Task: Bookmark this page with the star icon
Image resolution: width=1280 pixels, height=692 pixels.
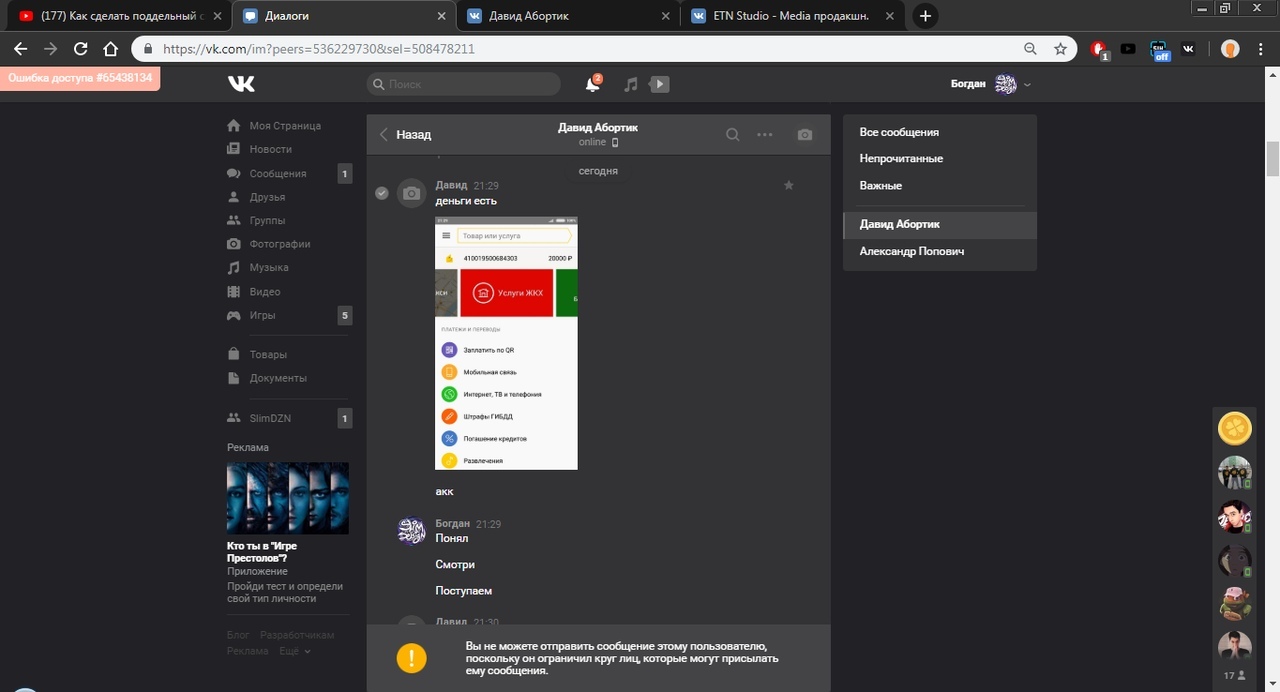Action: coord(1060,49)
